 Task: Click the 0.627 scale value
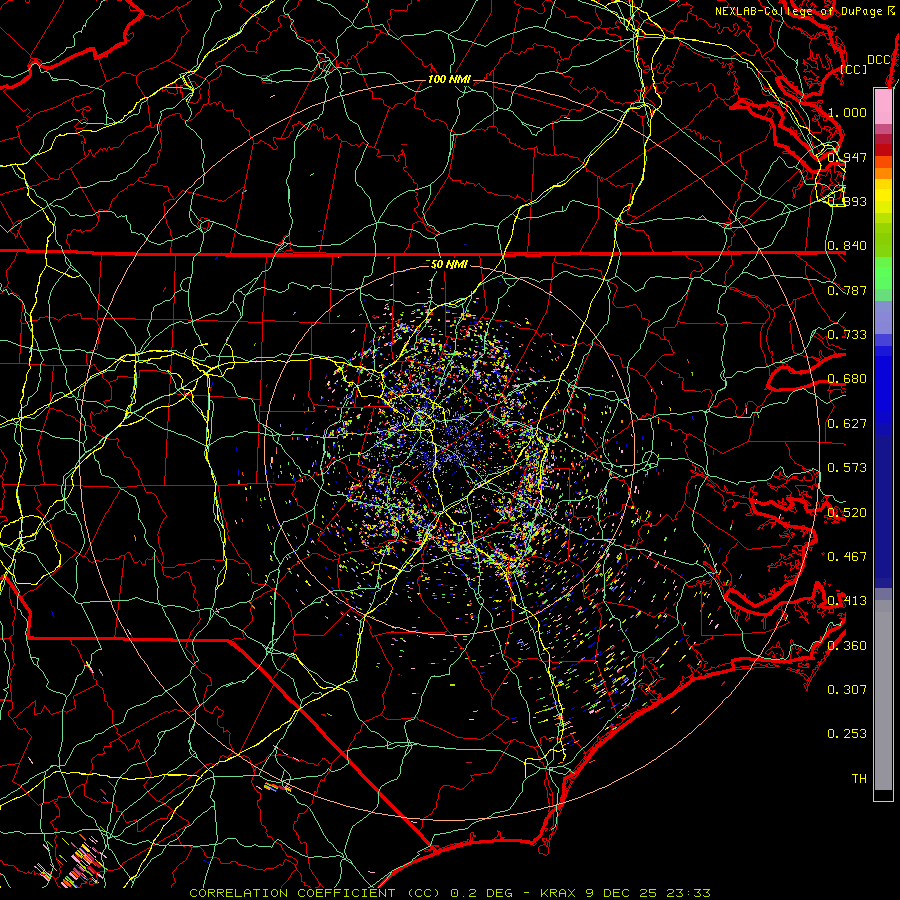tap(847, 424)
